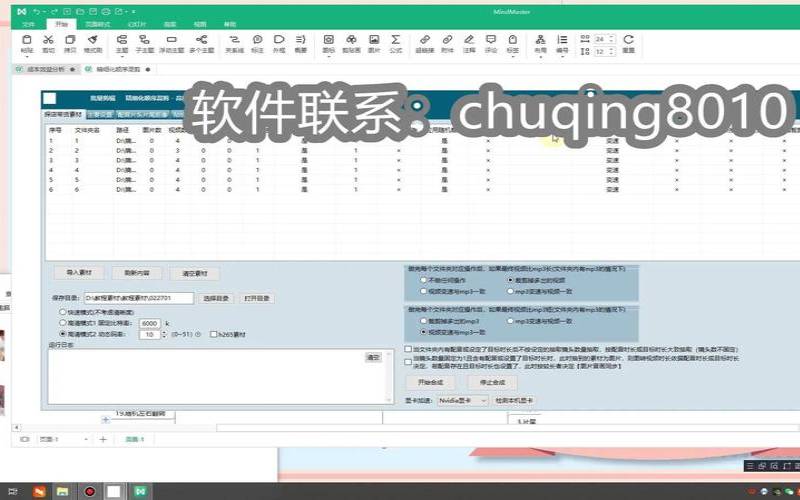Insert a Relationship line icon
800x500 pixels.
(x=235, y=40)
